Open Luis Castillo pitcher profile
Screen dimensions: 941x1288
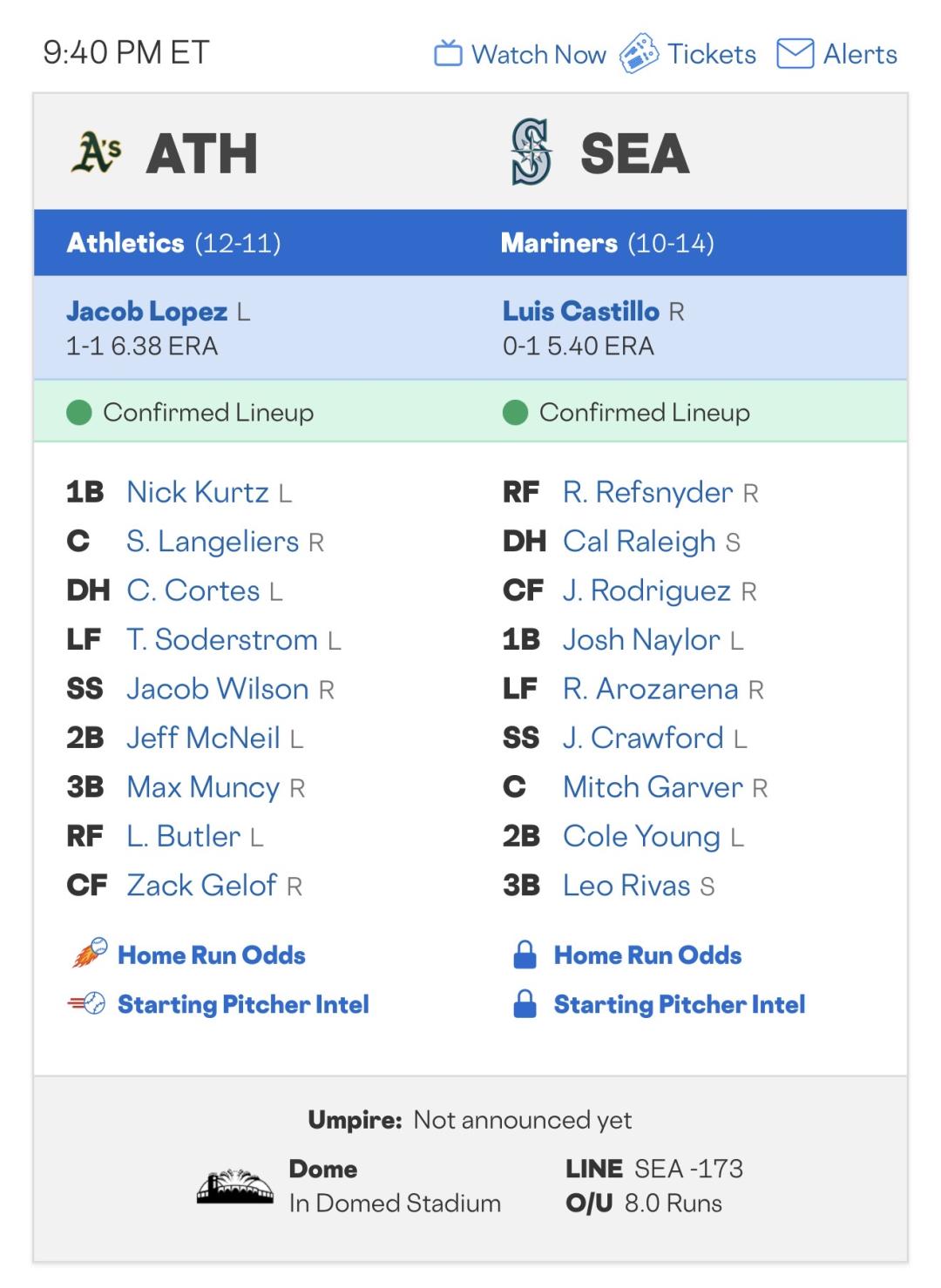(581, 311)
